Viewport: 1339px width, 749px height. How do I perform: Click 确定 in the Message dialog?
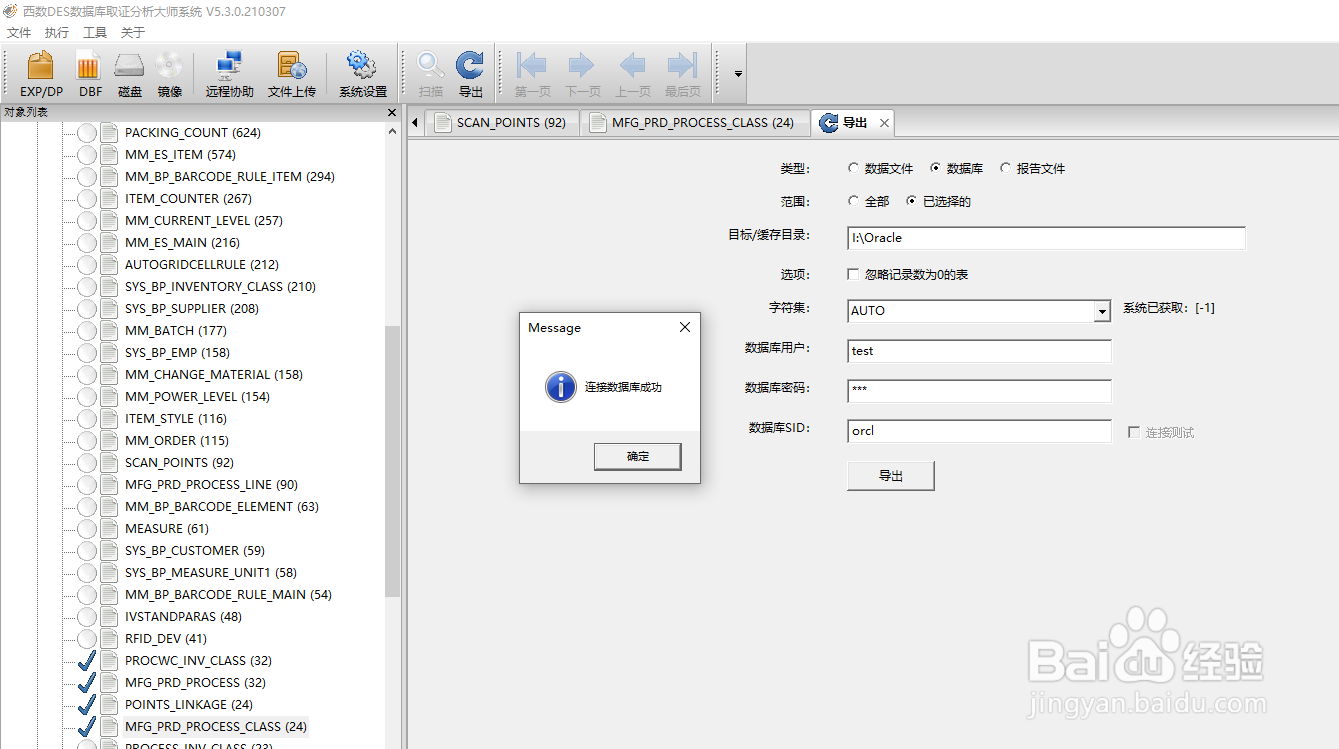pos(637,456)
